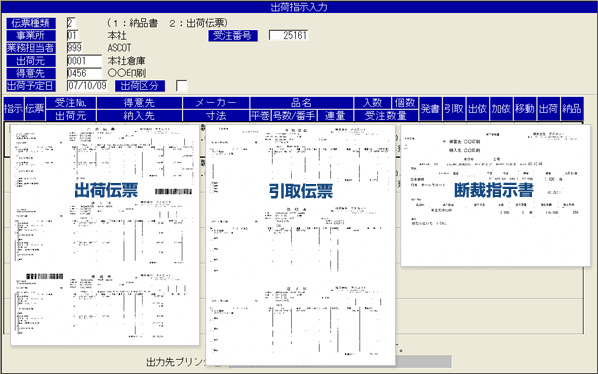Viewport: 598px width, 374px height.
Task: Click the 連量 column header
Action: tap(335, 116)
